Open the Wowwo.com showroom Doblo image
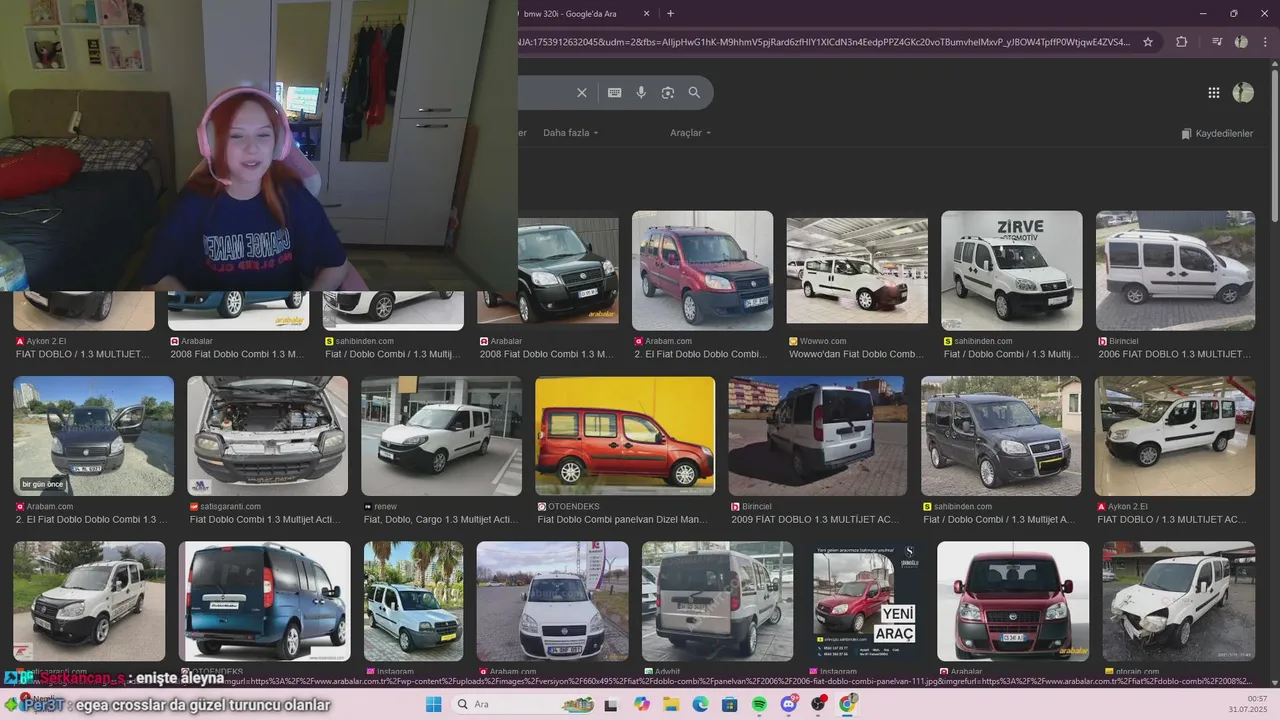This screenshot has width=1280, height=720. [857, 270]
